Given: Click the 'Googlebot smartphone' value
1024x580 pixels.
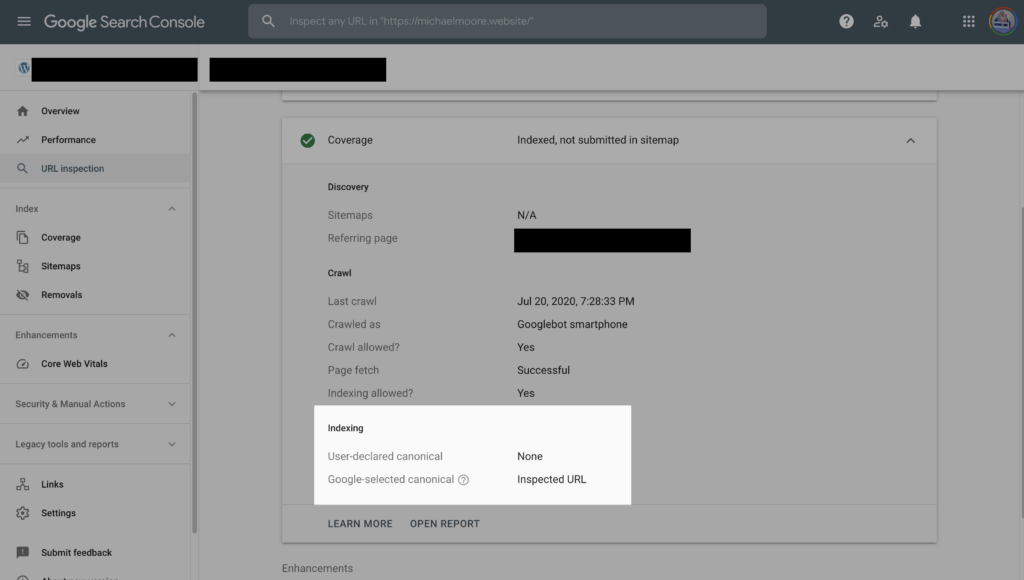Looking at the screenshot, I should point(572,325).
